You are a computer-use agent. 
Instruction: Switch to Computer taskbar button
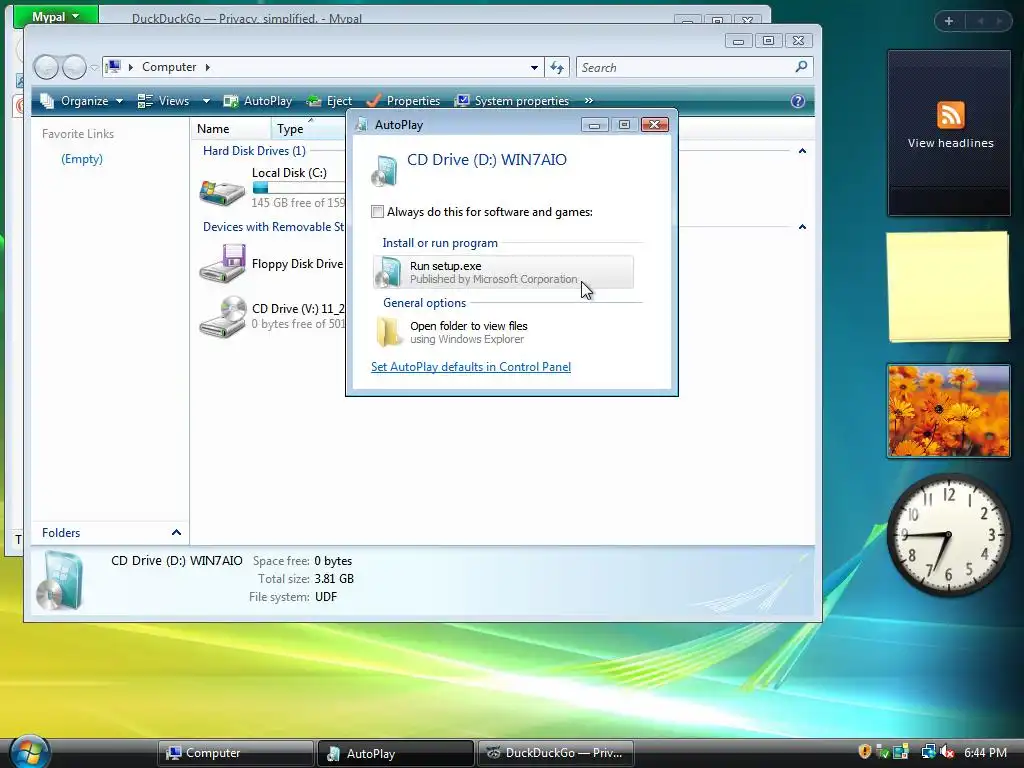point(236,753)
